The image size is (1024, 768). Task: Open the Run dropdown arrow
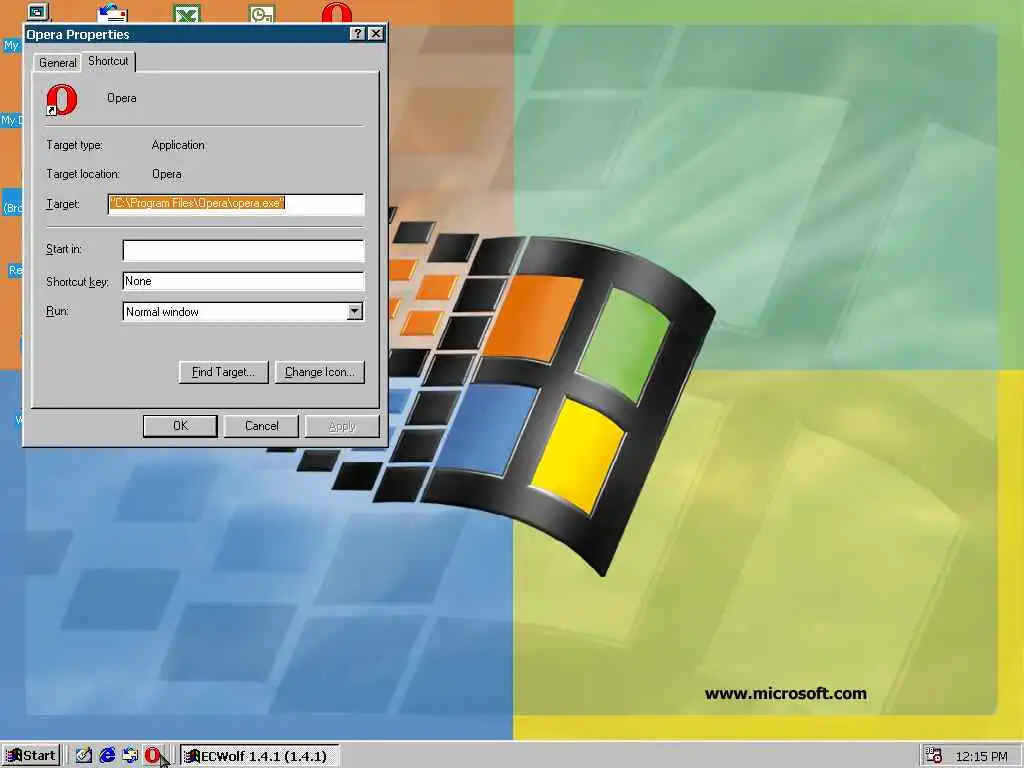click(355, 312)
